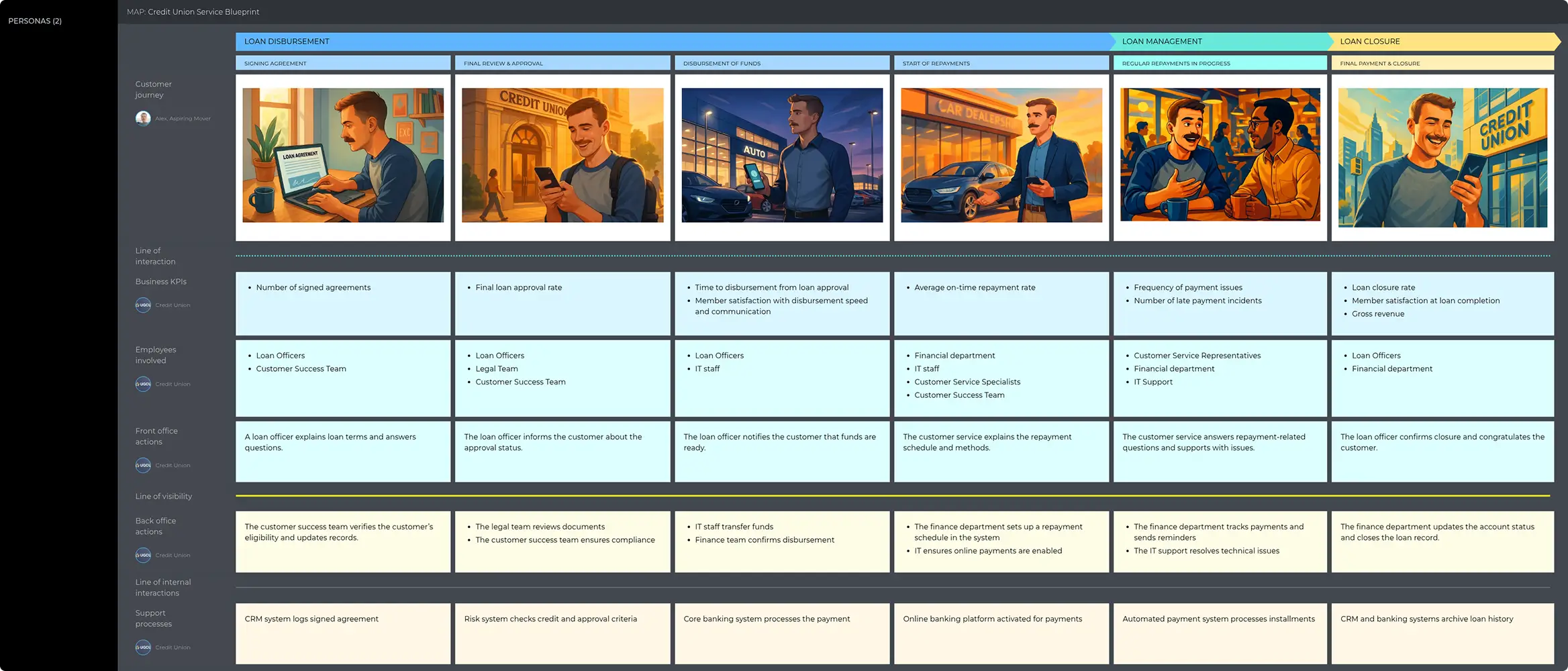The height and width of the screenshot is (671, 1568).
Task: Click the Credit Union badge beside Business KPIs
Action: 143,305
